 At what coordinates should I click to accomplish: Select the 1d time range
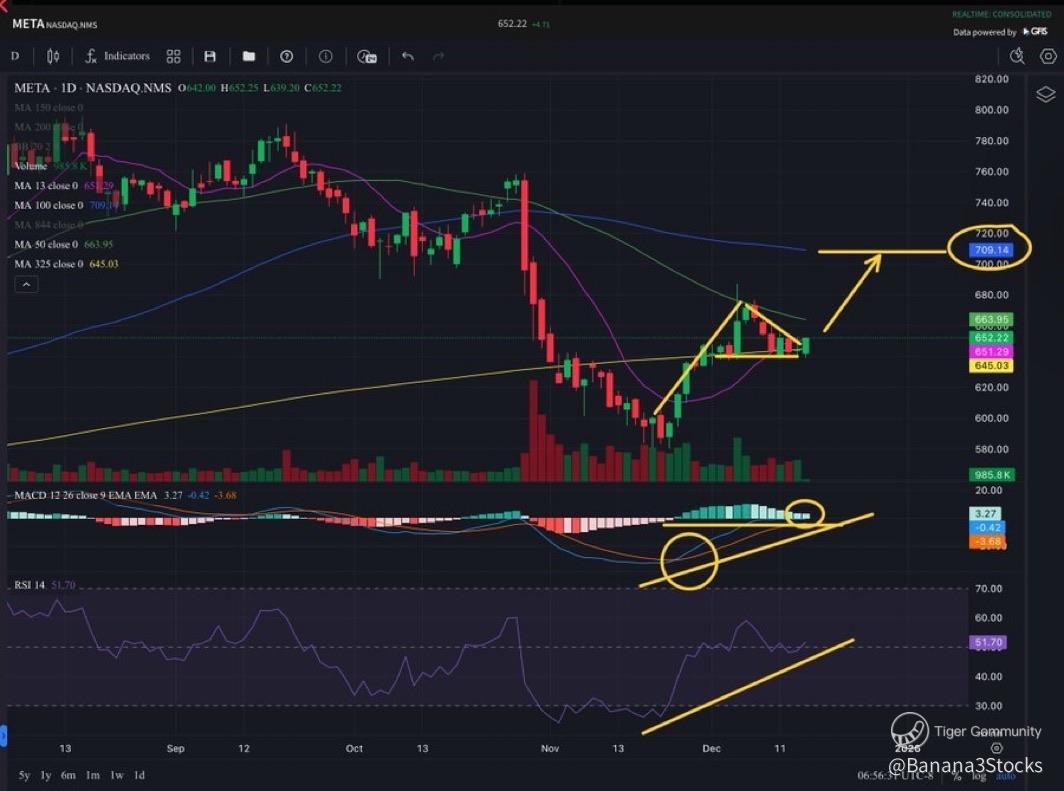tap(139, 775)
